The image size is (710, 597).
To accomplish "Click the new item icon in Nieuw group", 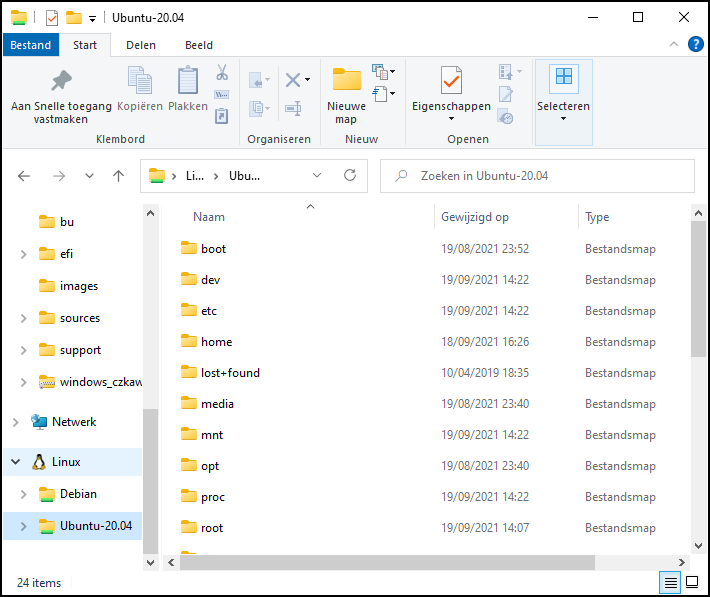I will point(383,72).
